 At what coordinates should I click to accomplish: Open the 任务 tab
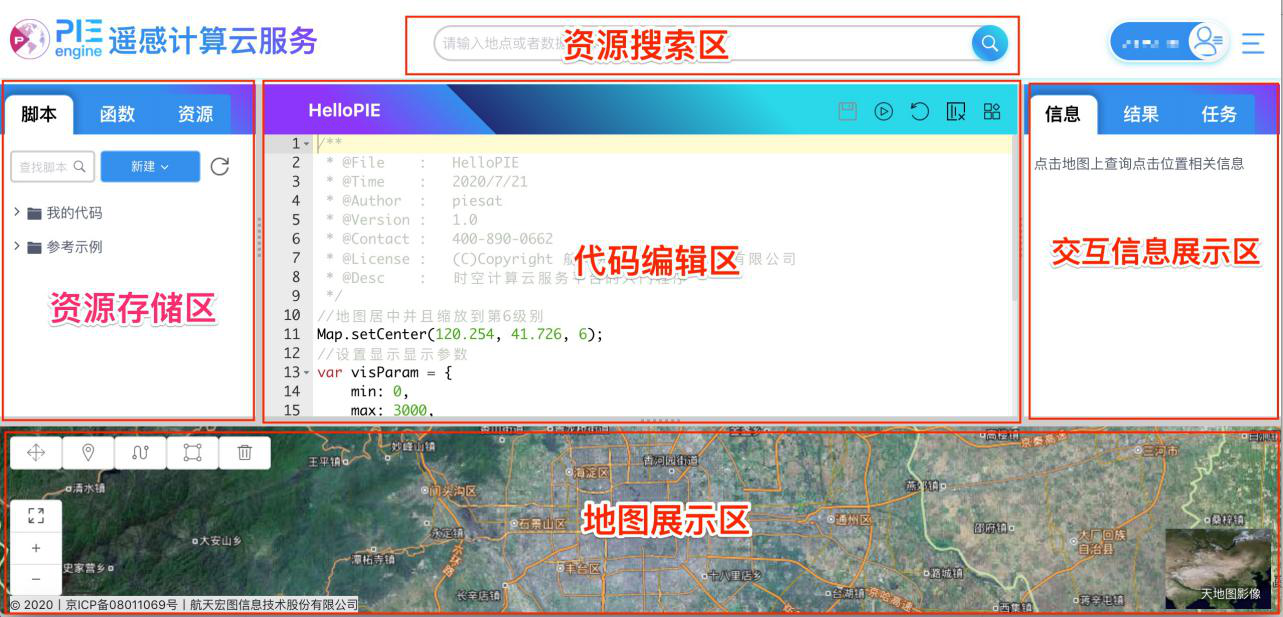(x=1219, y=114)
